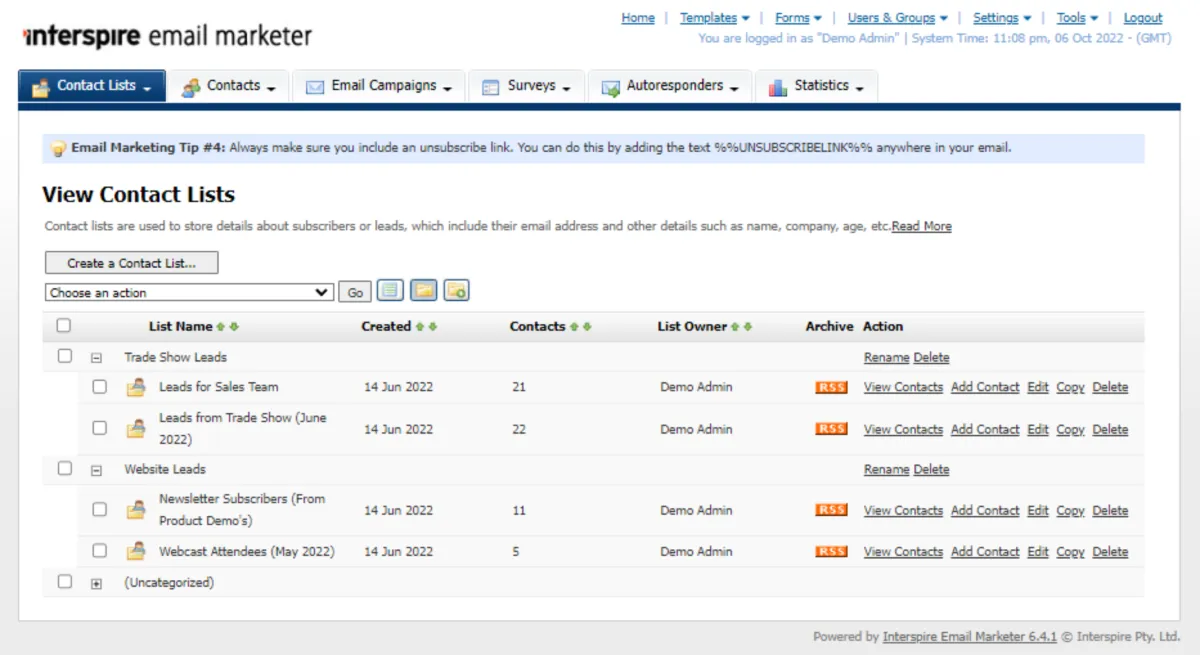Click the folder icon beside Newsletter Subscribers list
This screenshot has width=1200, height=655.
pyautogui.click(x=135, y=510)
